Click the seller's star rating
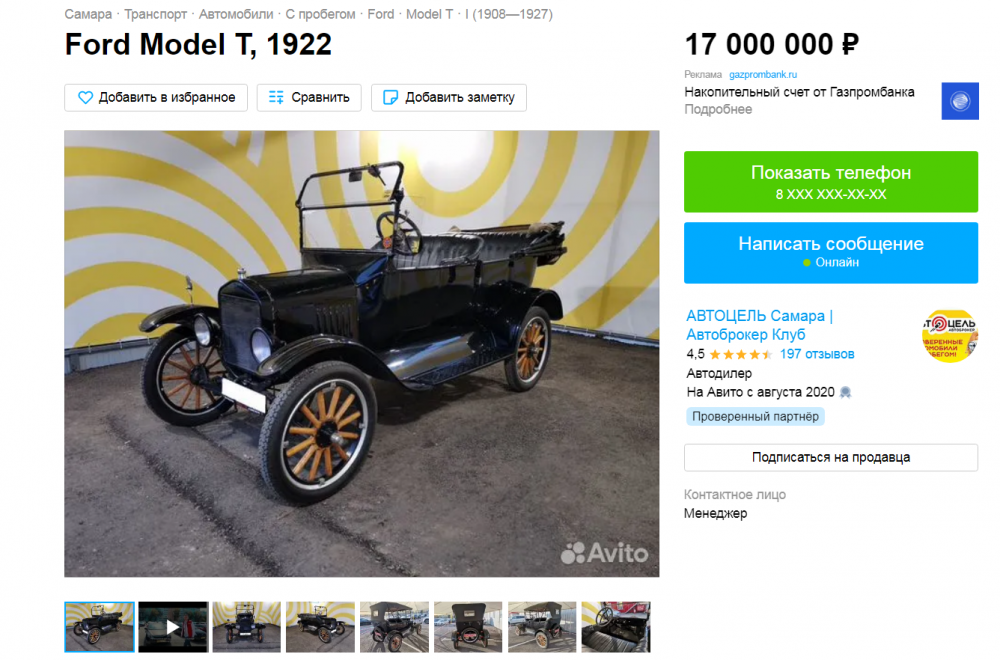Image resolution: width=1000 pixels, height=660 pixels. pyautogui.click(x=740, y=355)
